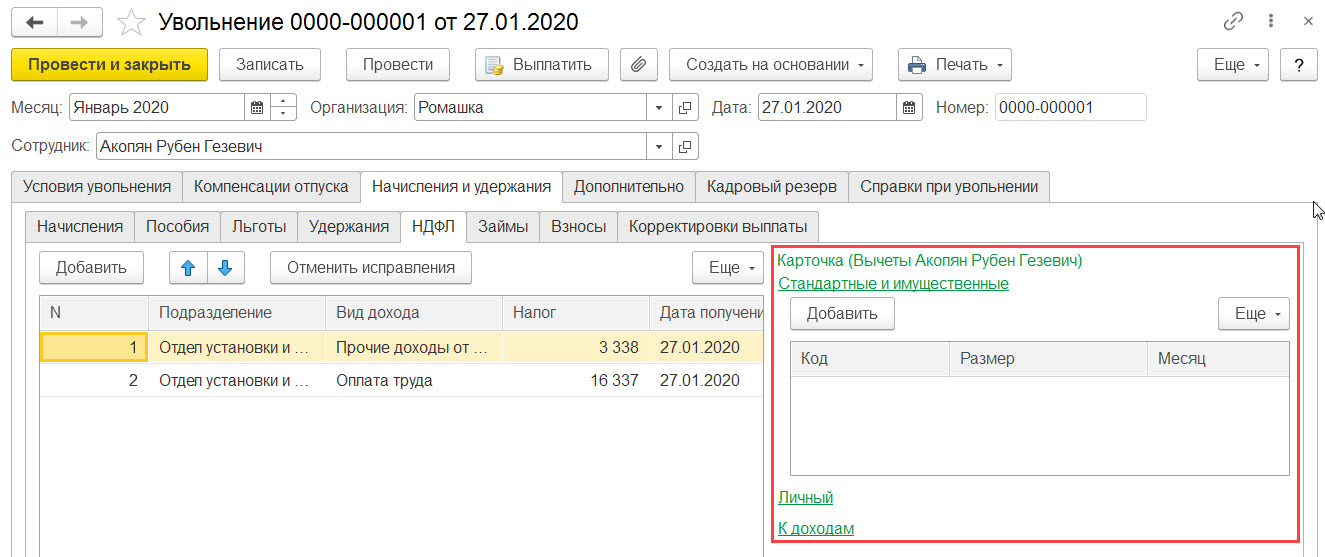Open Организация field dropdown arrow
This screenshot has width=1325, height=557.
(660, 108)
